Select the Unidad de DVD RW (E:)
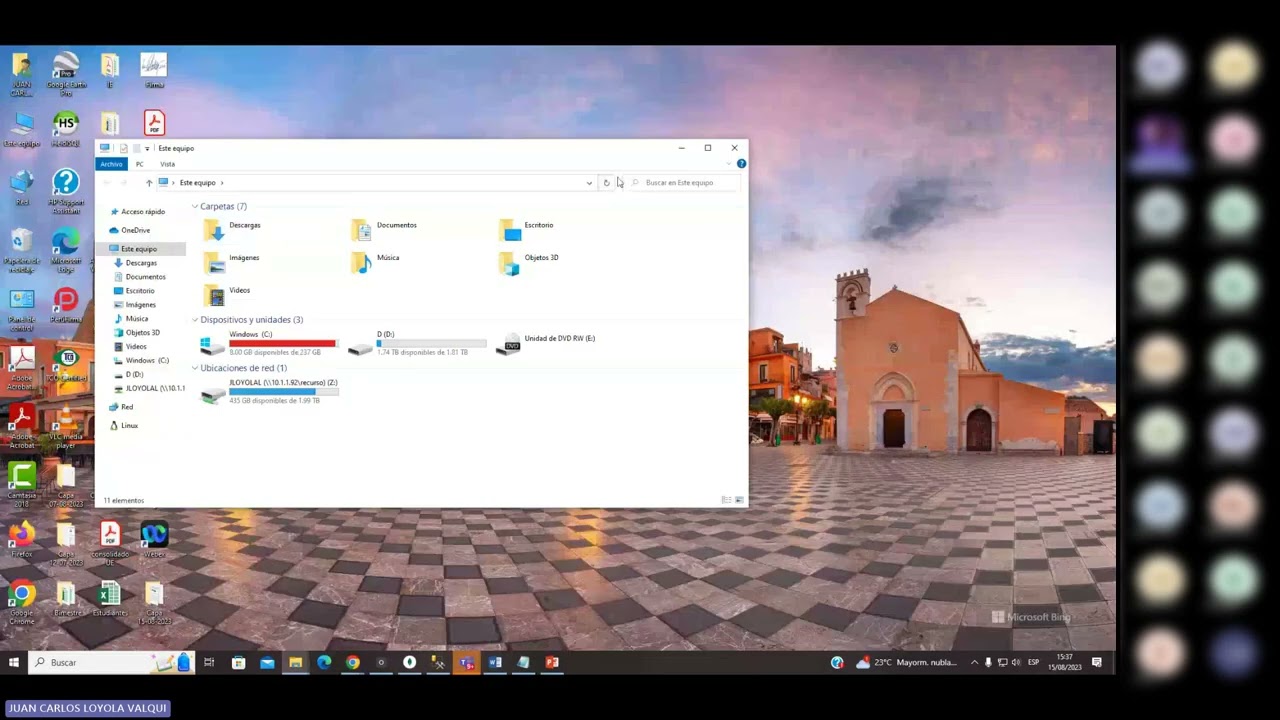The height and width of the screenshot is (720, 1280). 547,343
